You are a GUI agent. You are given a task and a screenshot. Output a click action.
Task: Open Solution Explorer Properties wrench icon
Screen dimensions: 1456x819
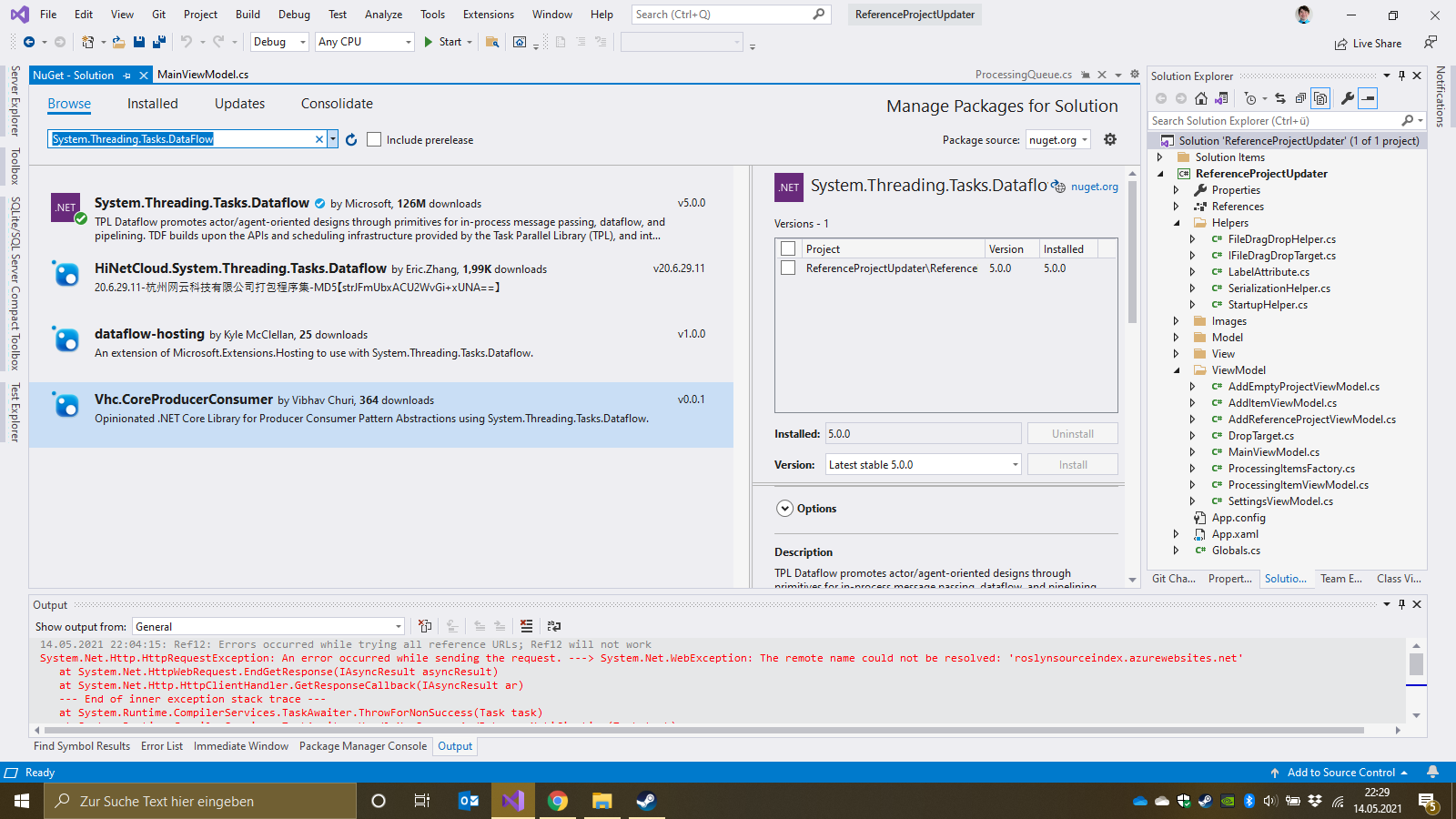tap(1348, 98)
